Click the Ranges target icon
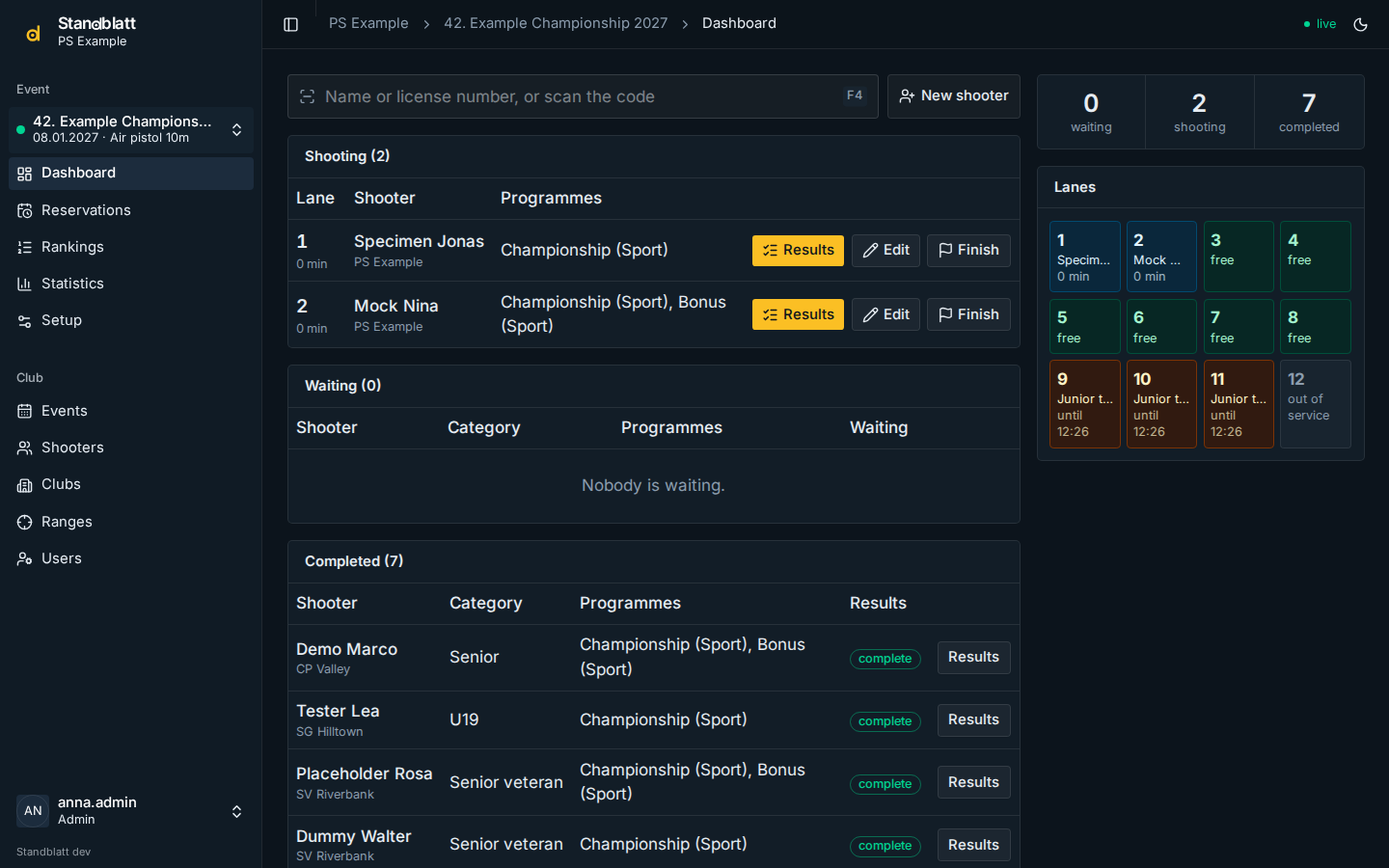The image size is (1389, 868). 25,523
